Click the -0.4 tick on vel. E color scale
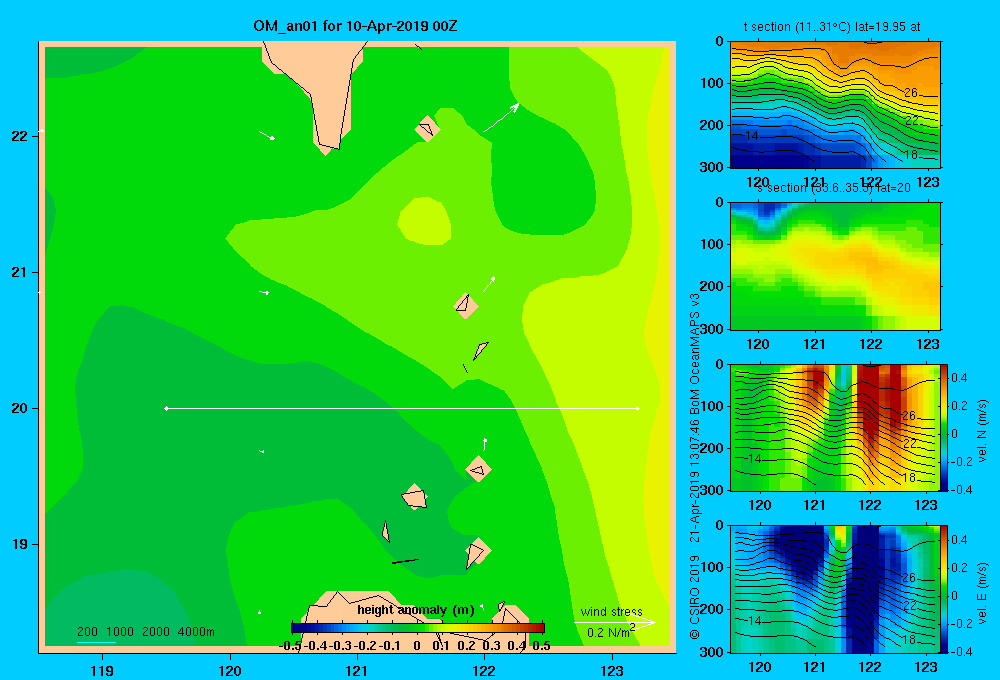 [960, 651]
